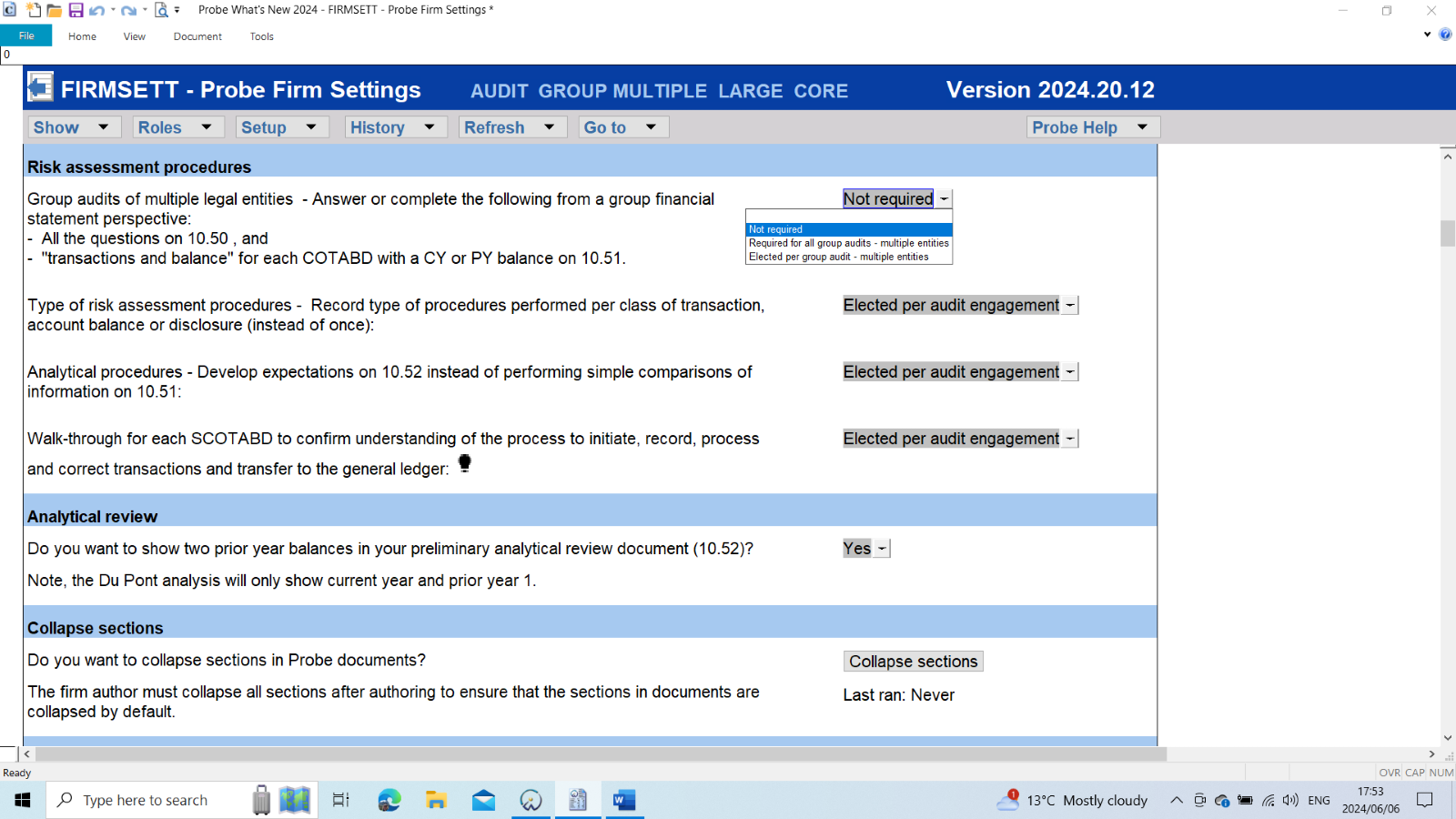The height and width of the screenshot is (819, 1456).
Task: Click the Undo arrow icon
Action: tap(96, 10)
